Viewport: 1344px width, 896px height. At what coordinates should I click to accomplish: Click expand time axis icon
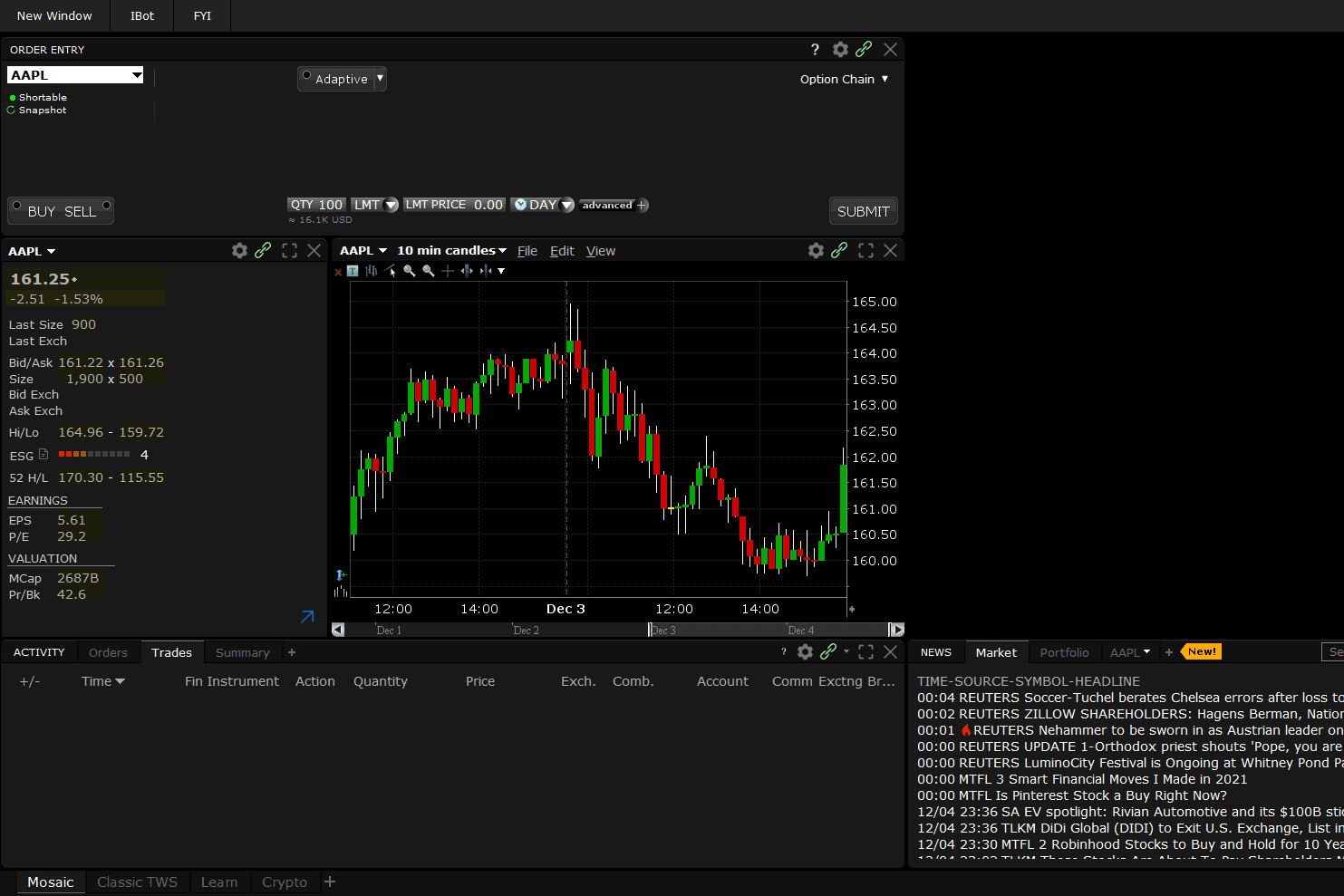pyautogui.click(x=467, y=271)
